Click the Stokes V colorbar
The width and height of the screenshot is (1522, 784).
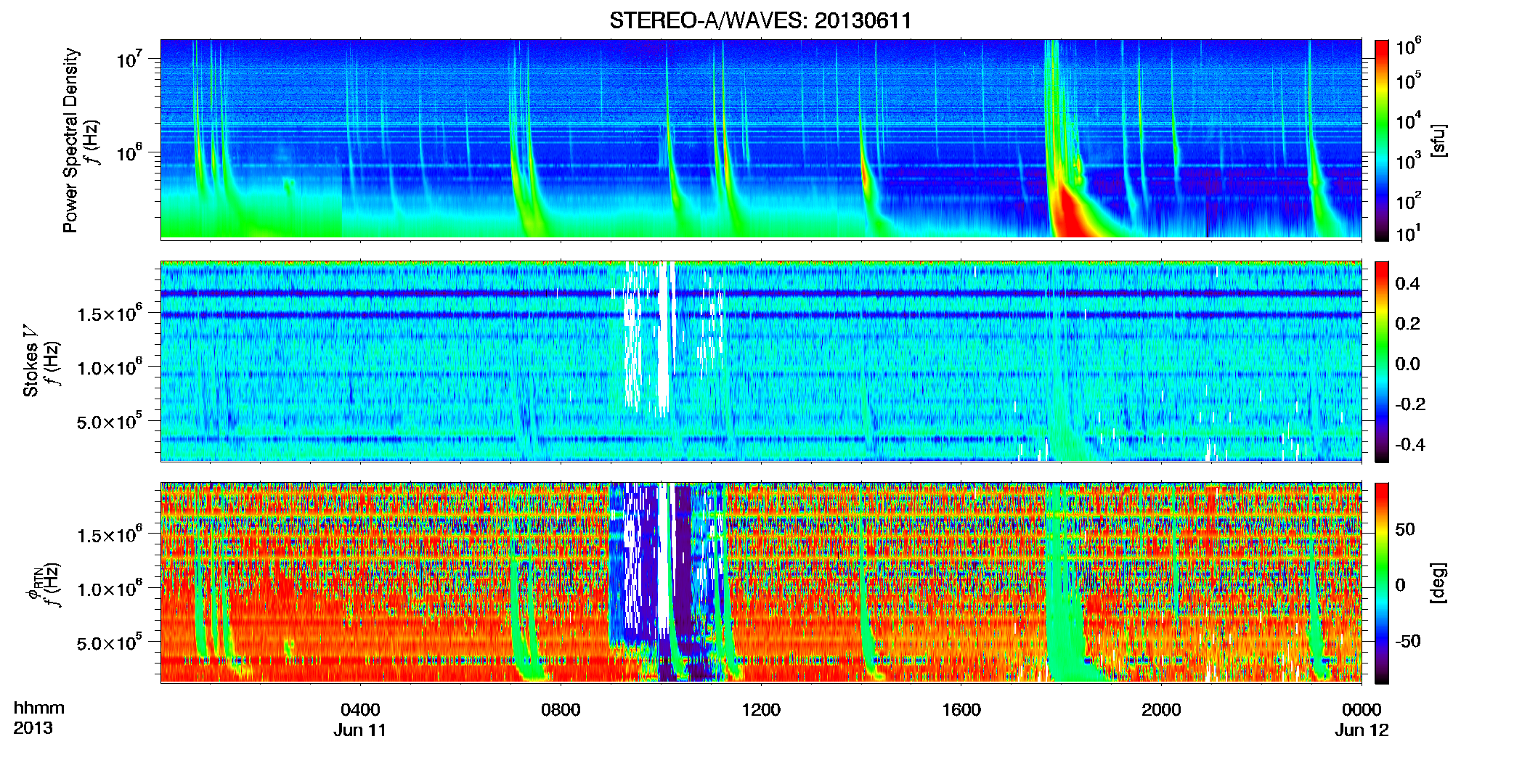(x=1382, y=362)
